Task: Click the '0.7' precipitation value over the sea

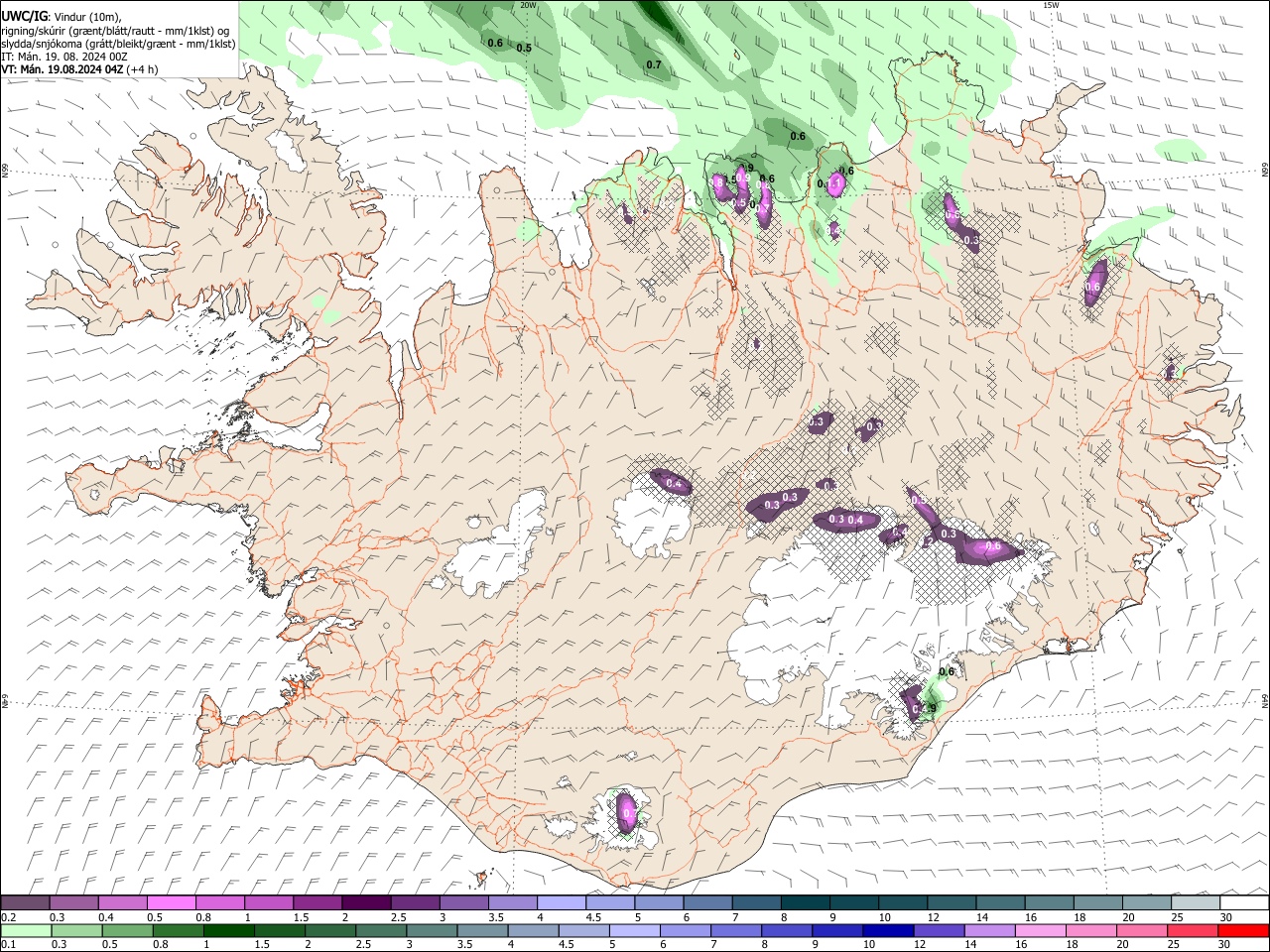Action: point(654,65)
